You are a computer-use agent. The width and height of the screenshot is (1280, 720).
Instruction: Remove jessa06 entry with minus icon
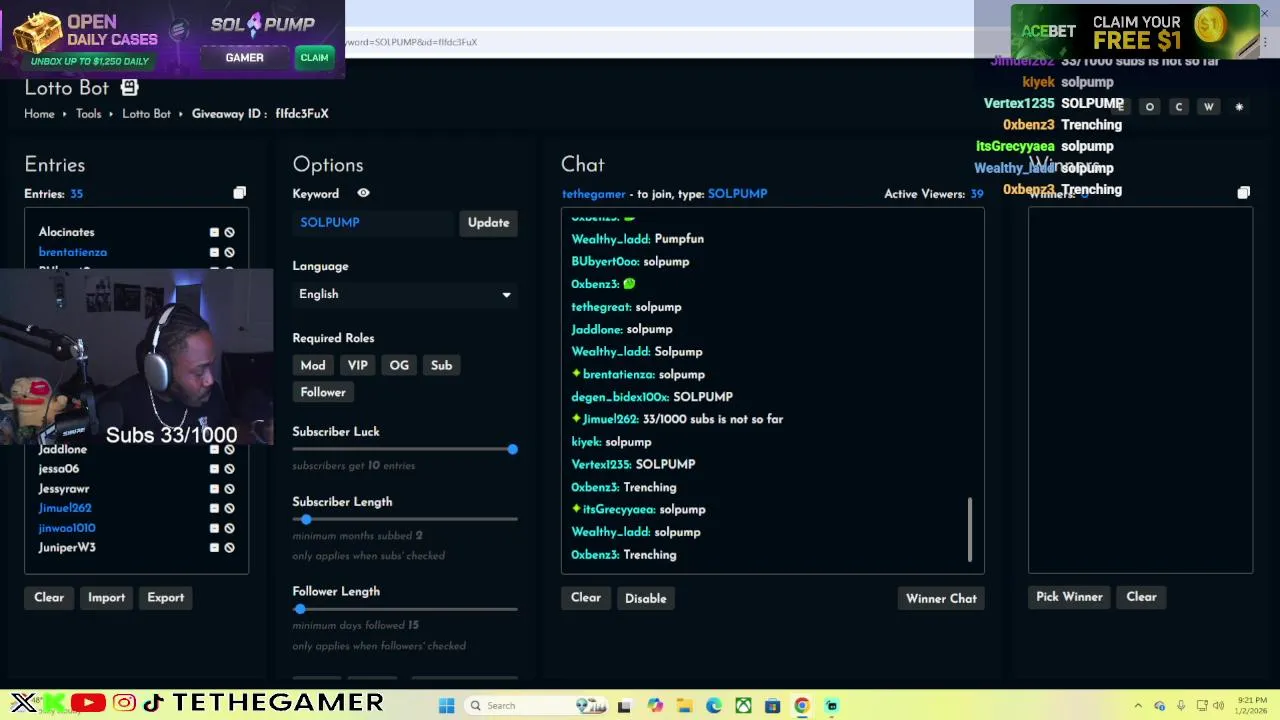click(214, 469)
